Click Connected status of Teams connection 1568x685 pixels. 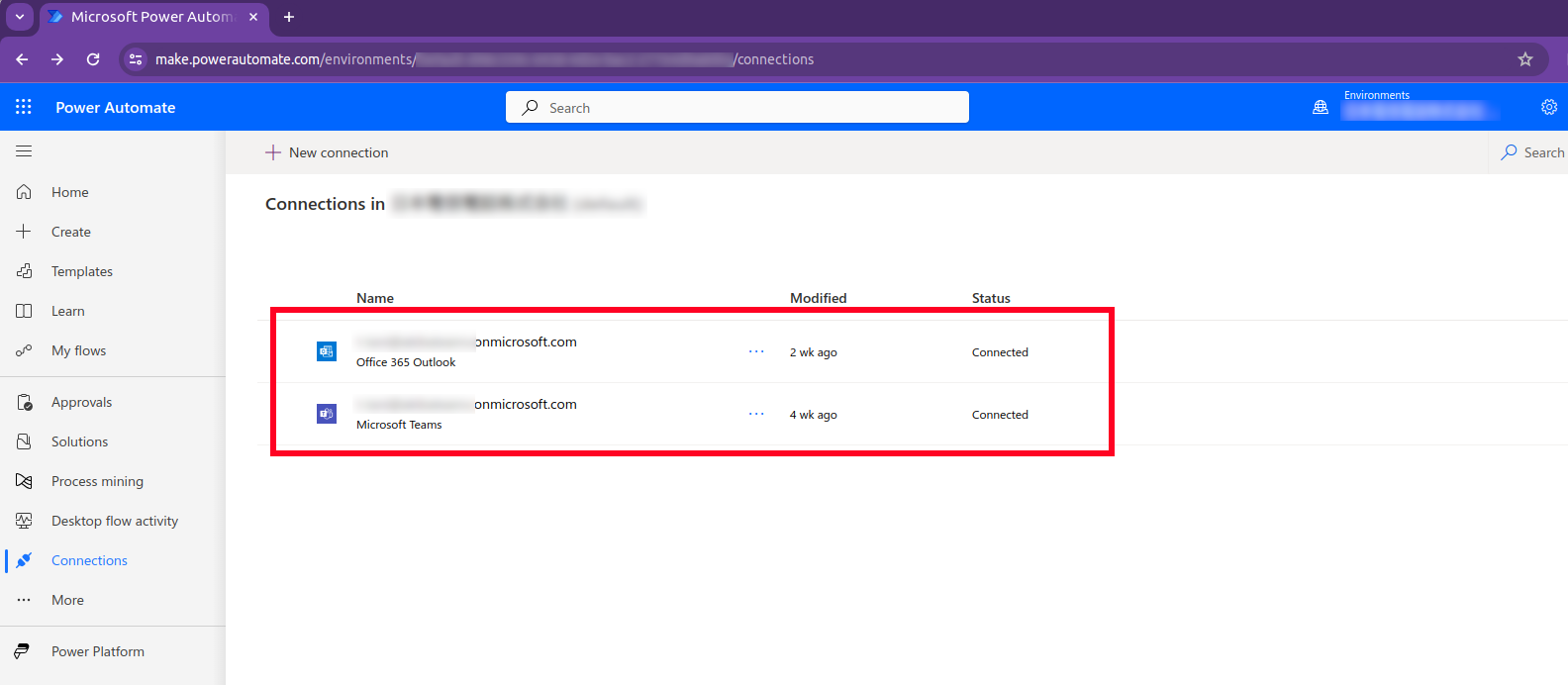tap(1000, 415)
